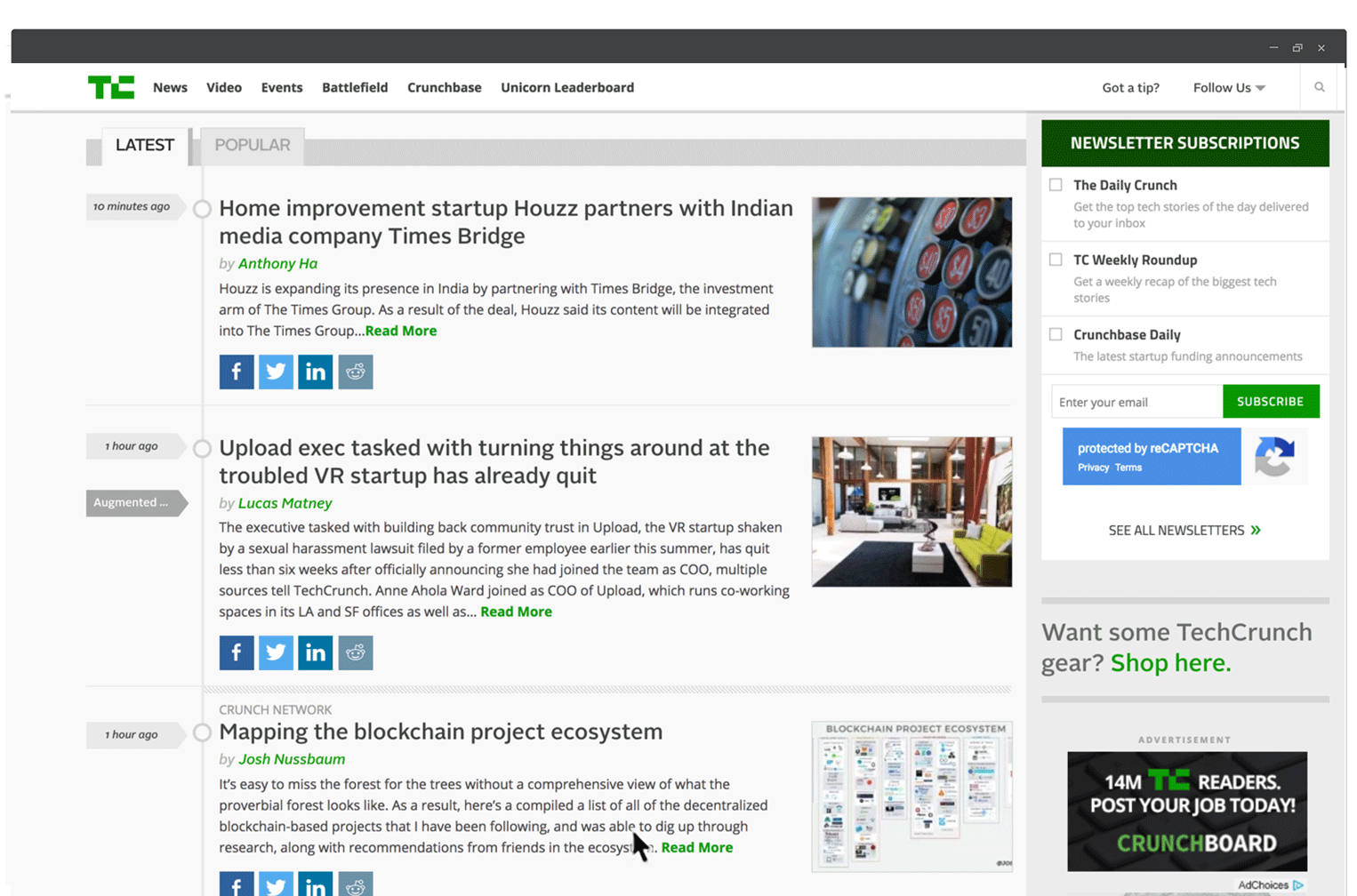
Task: Open the cash register article thumbnail
Action: tap(911, 272)
